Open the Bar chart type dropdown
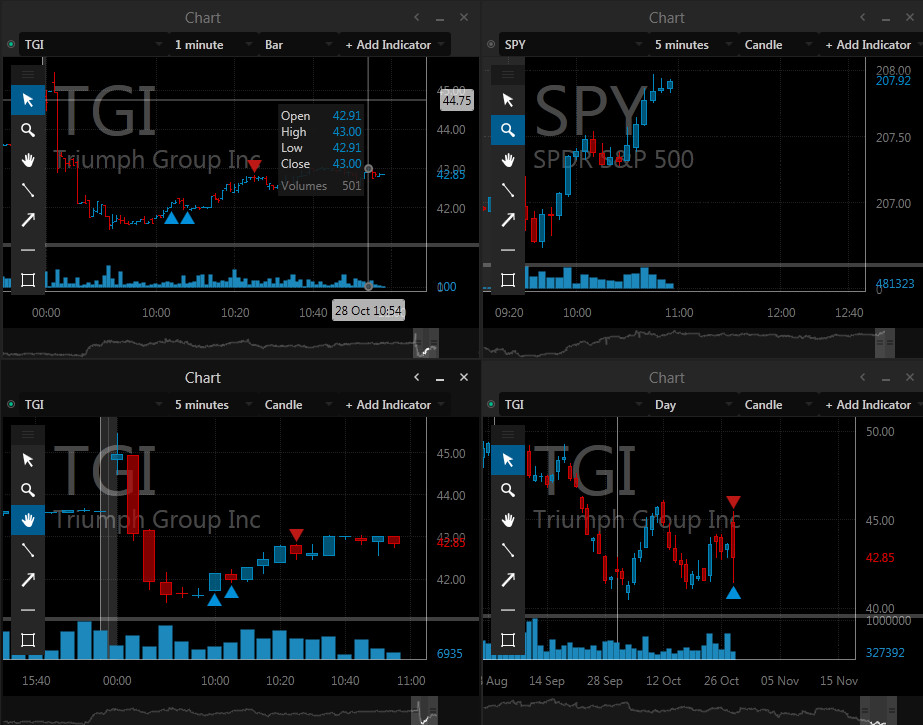Viewport: 923px width, 725px height. [x=299, y=45]
